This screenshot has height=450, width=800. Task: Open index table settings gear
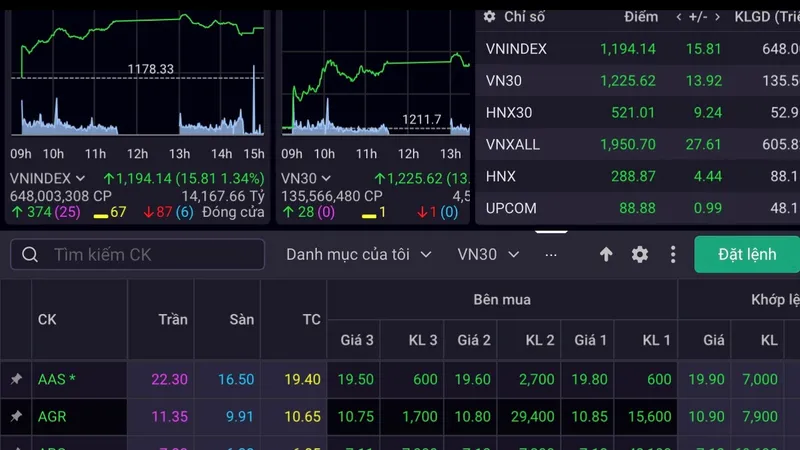(x=489, y=17)
